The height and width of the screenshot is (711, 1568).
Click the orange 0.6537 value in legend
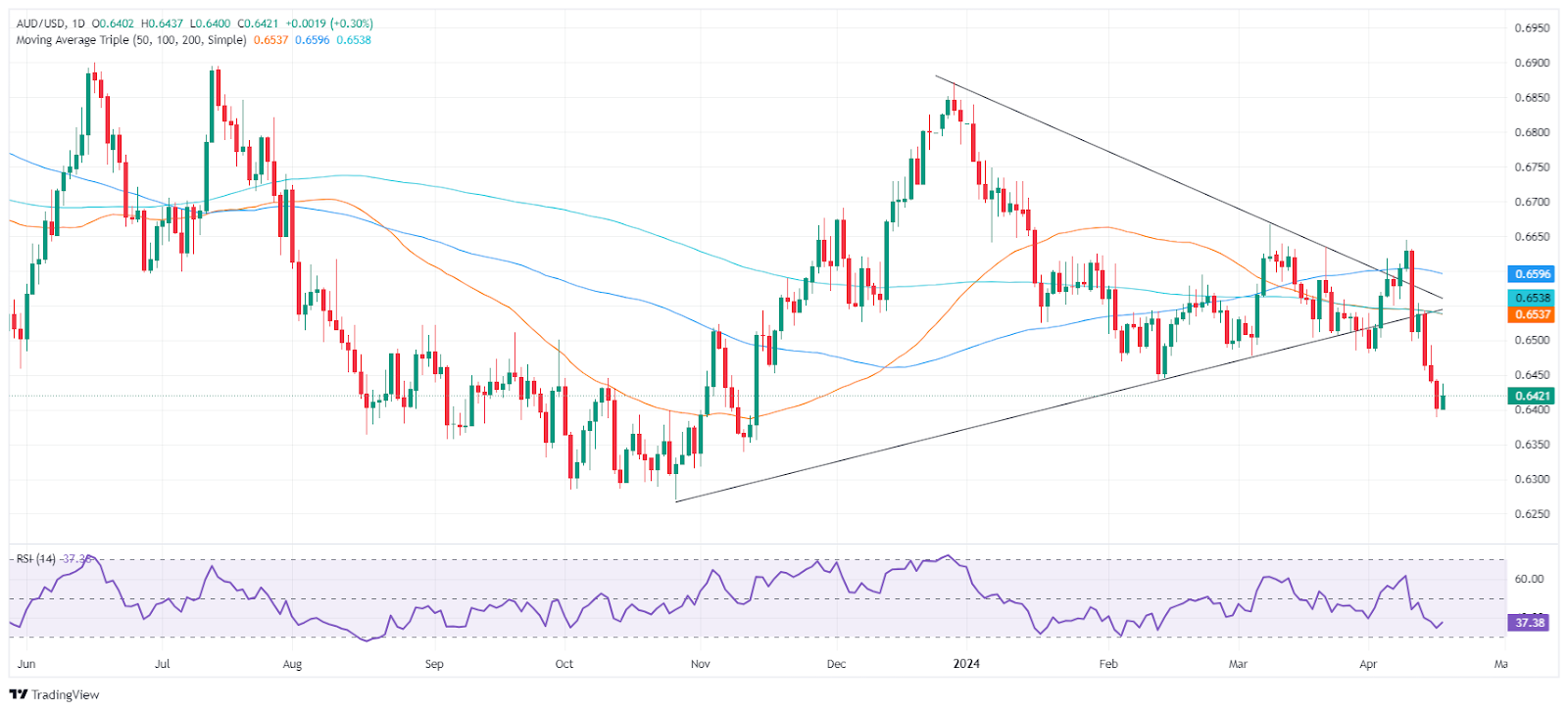(x=271, y=40)
